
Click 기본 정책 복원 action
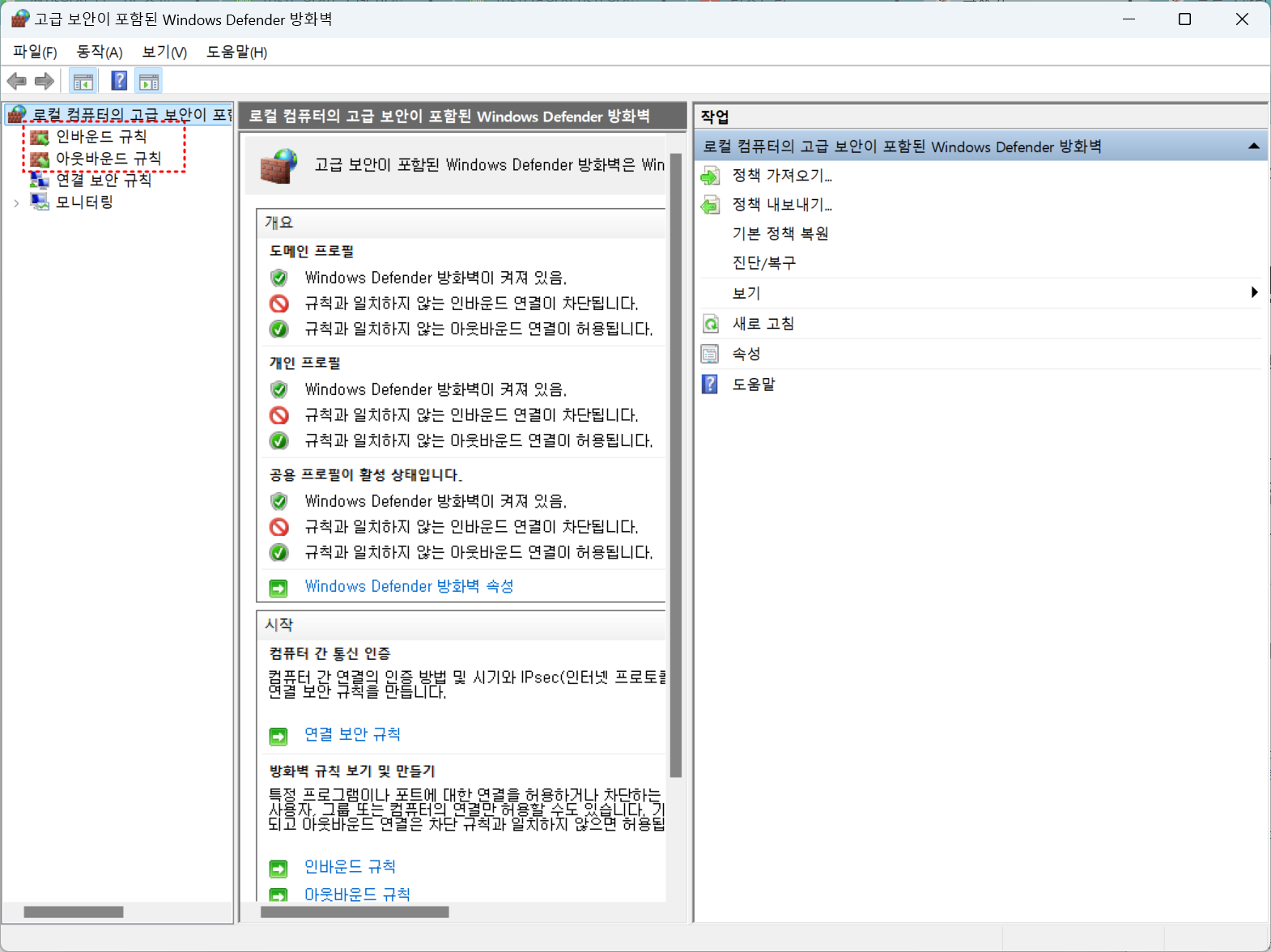click(780, 234)
